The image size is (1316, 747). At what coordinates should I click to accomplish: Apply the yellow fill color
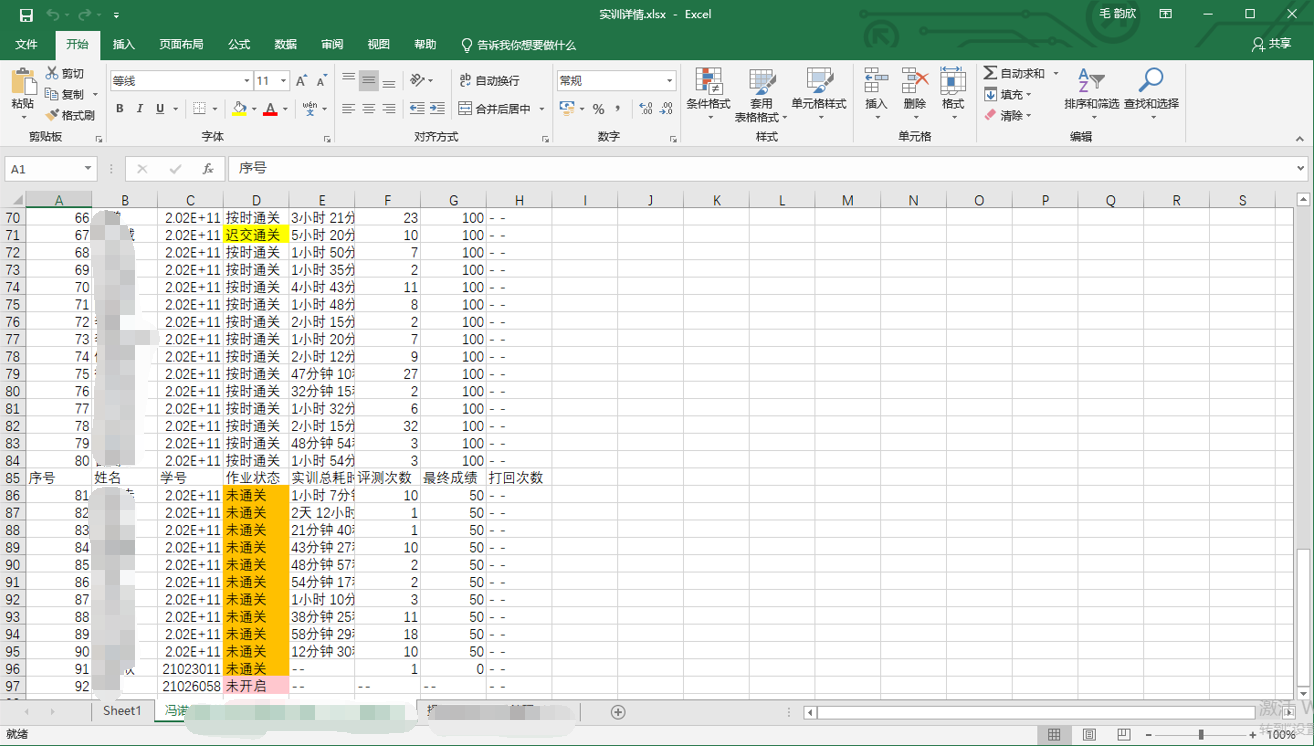coord(239,108)
